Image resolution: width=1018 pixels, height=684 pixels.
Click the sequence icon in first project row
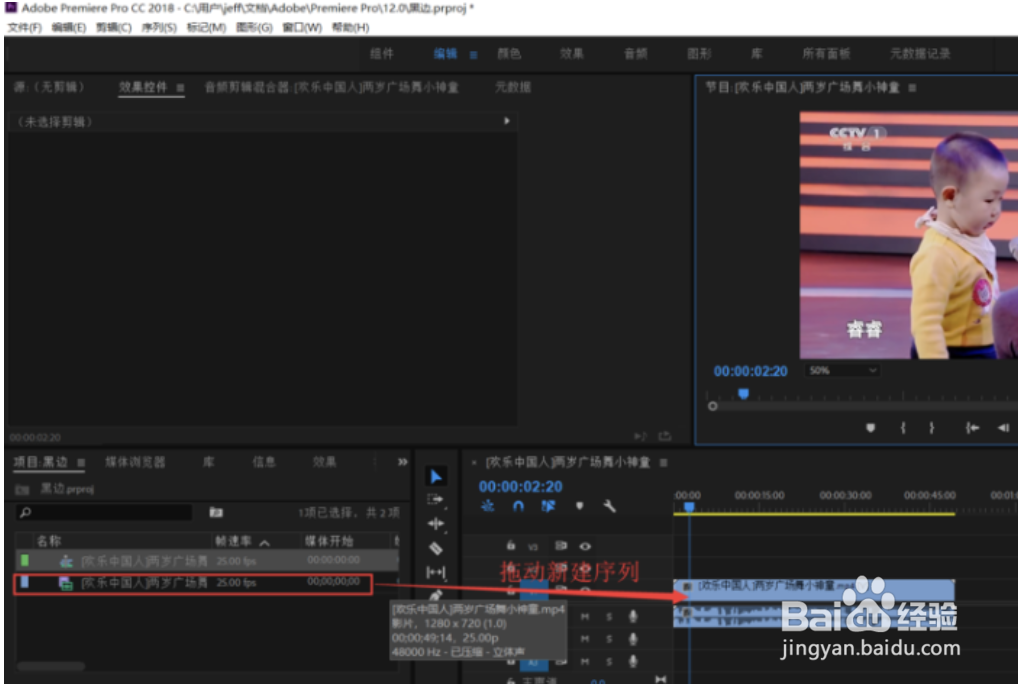pyautogui.click(x=66, y=561)
